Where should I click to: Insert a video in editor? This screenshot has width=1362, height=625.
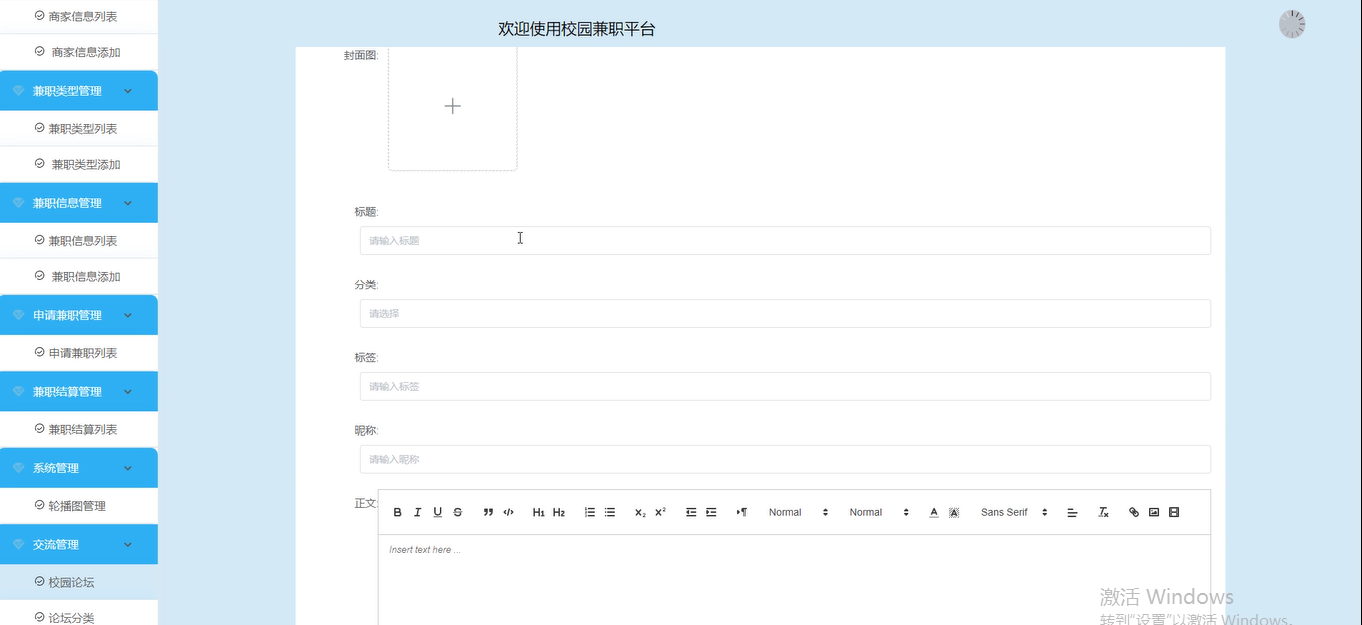point(1174,512)
